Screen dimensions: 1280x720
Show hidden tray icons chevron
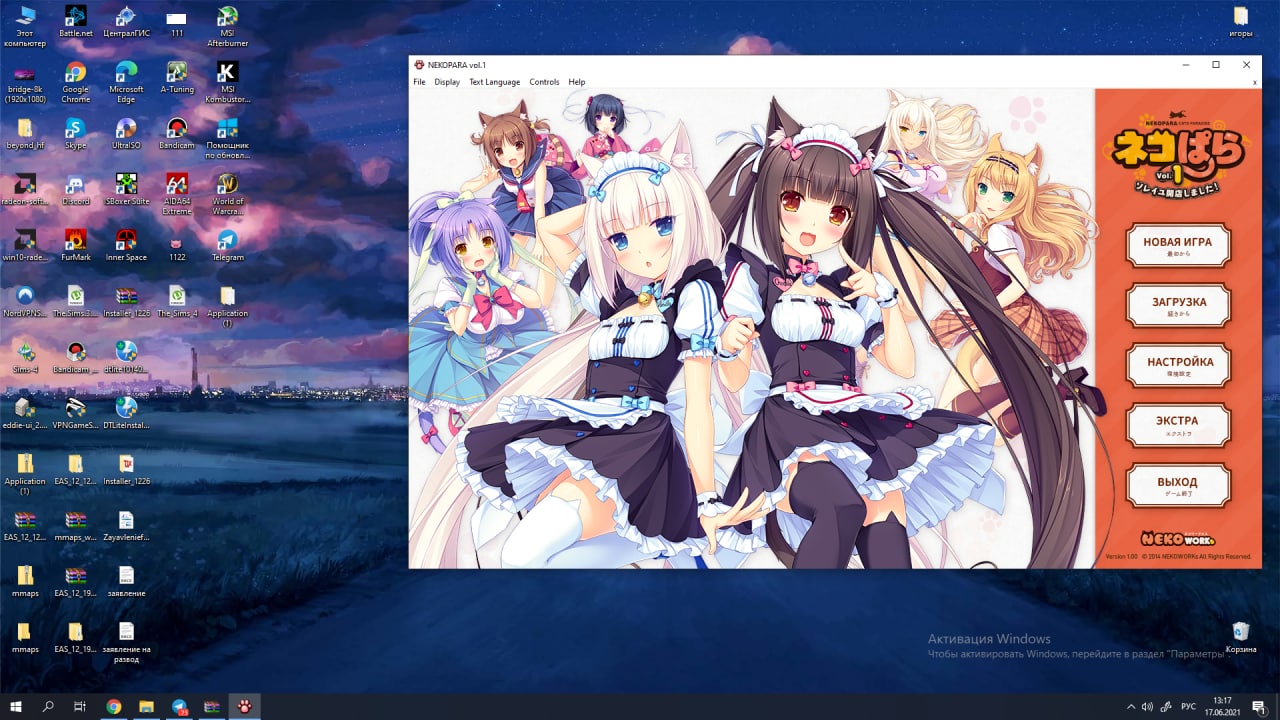point(1131,707)
